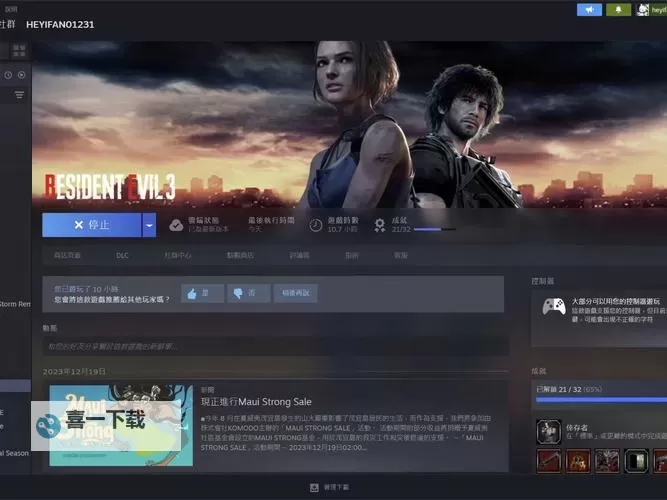Screen dimensions: 667x500
Task: Open the orange biohazard-like achievement icon
Action: [578, 461]
